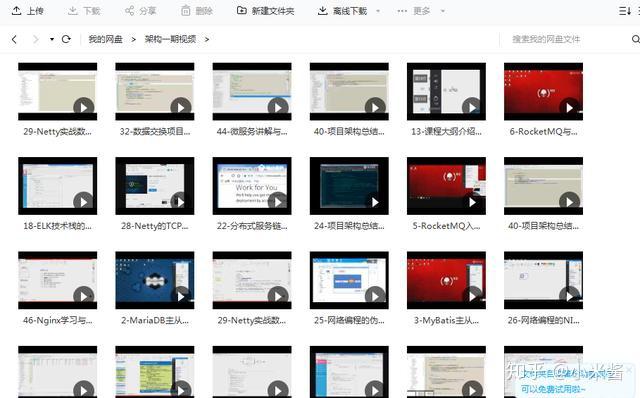Open the navigation history dropdown triangle
Image resolution: width=640 pixels, height=398 pixels.
pyautogui.click(x=52, y=39)
